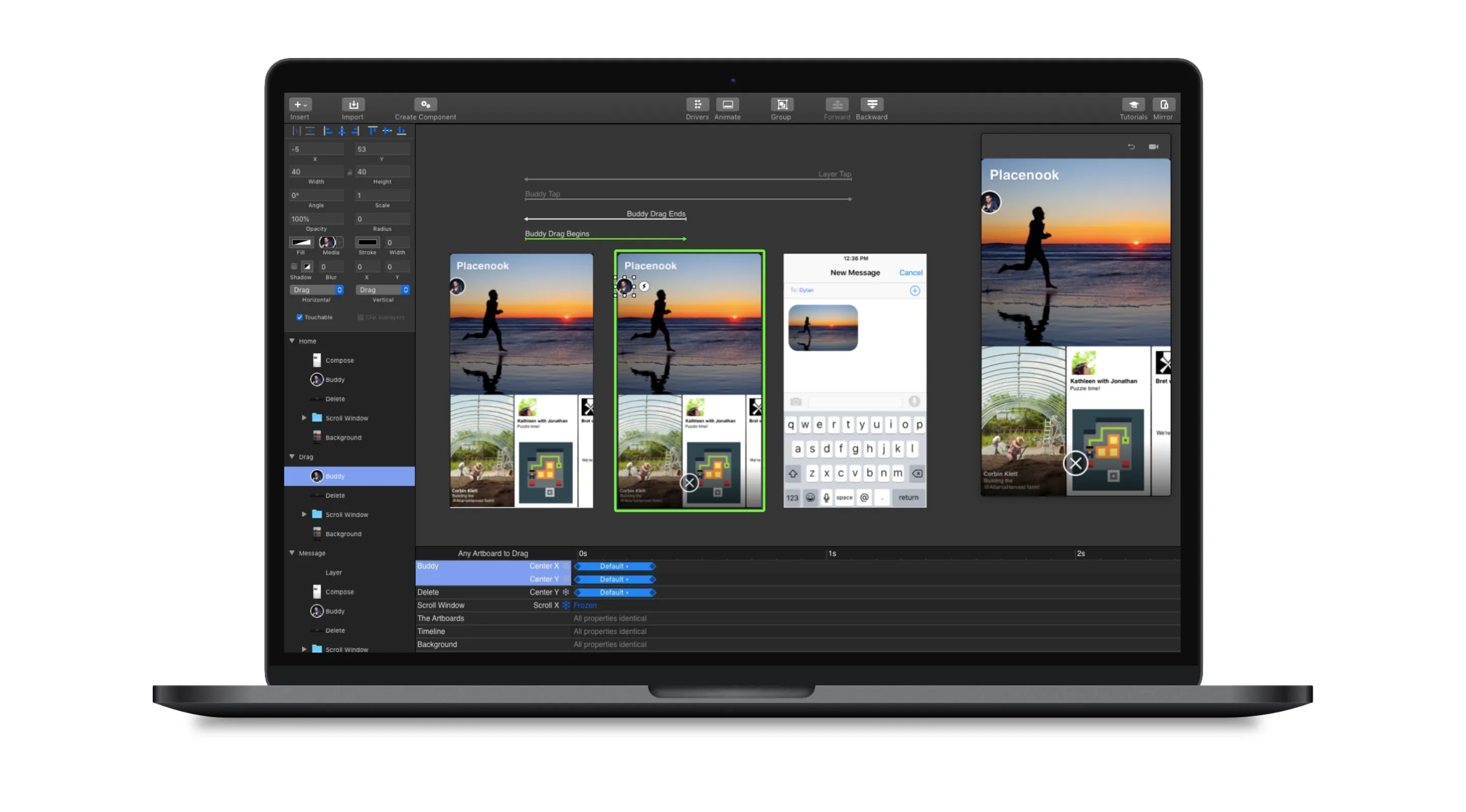Open the Insert toolbar menu
Viewport: 1466px width, 812px height.
click(x=300, y=105)
